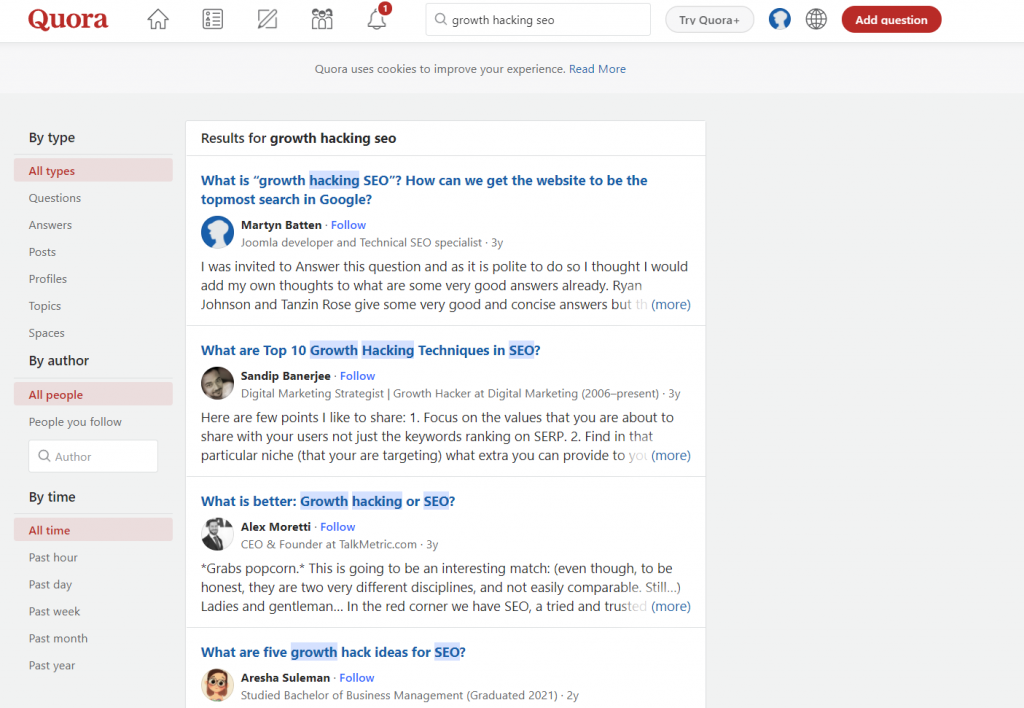Follow Alex Moretti
Image resolution: width=1024 pixels, height=708 pixels.
338,526
